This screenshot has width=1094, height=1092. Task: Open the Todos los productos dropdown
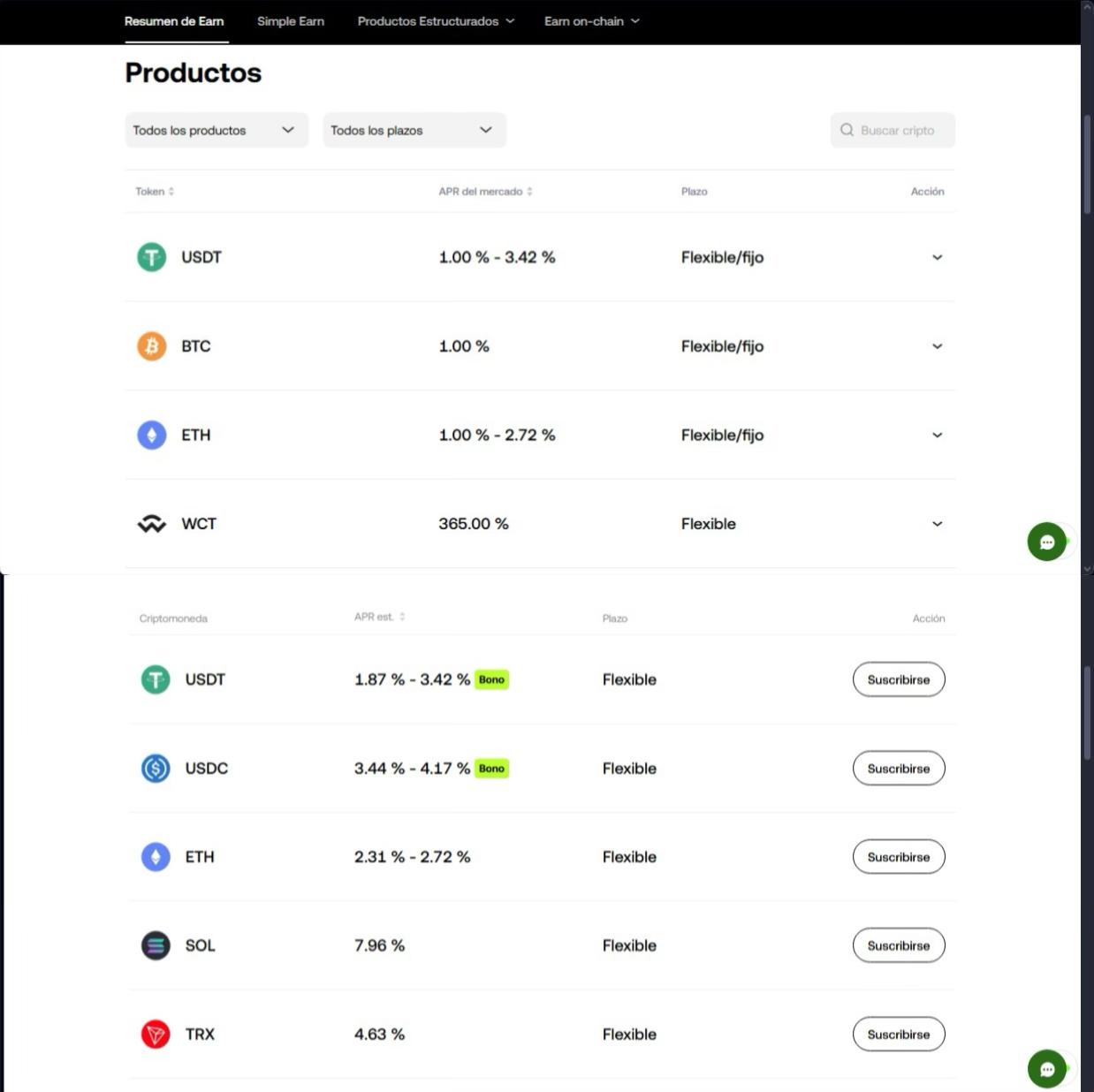point(216,130)
